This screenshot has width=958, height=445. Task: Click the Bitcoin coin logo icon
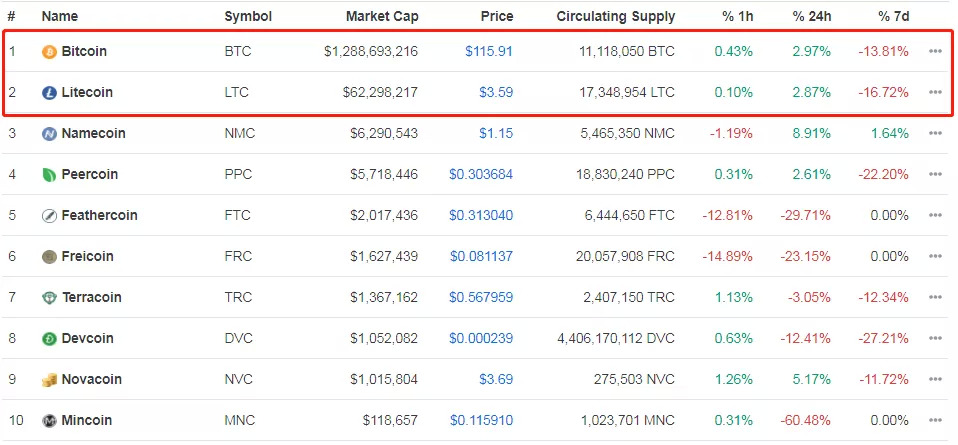[49, 51]
